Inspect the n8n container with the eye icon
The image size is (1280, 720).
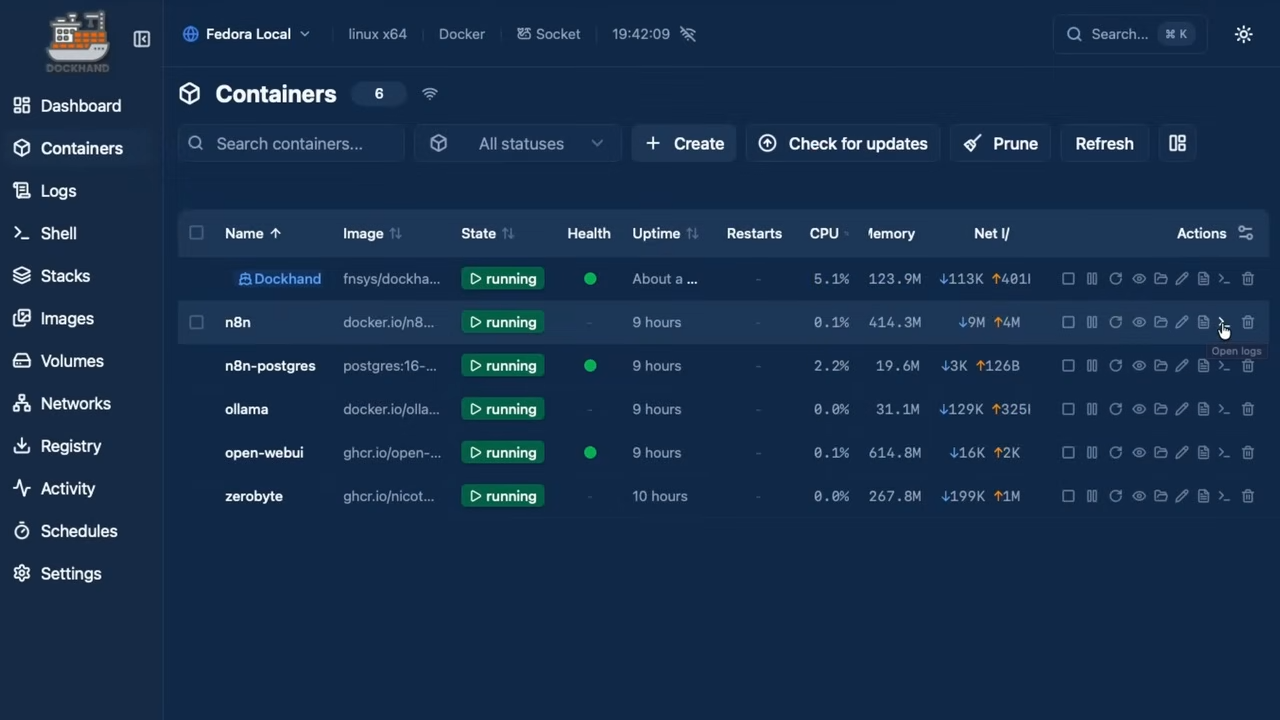coord(1138,322)
